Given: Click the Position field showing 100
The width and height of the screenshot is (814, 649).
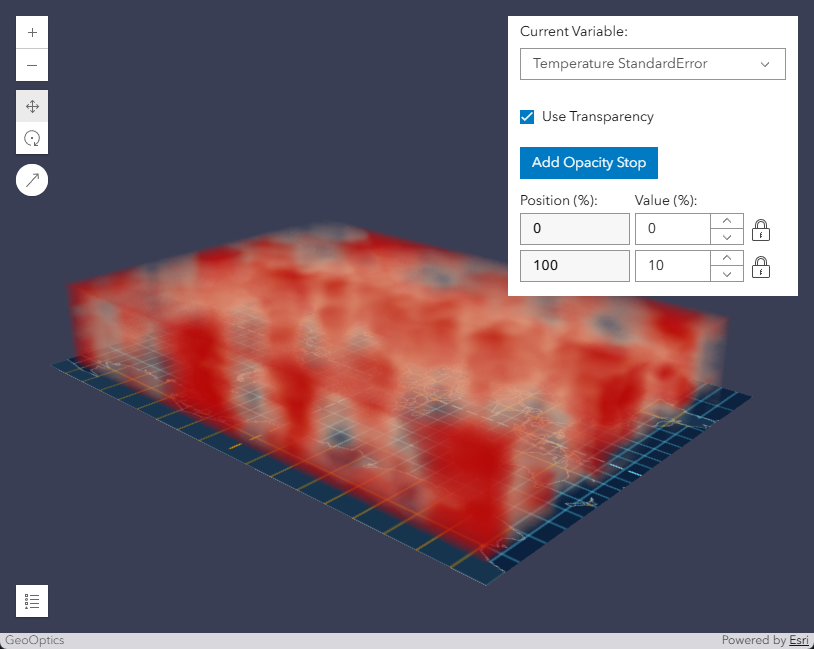Looking at the screenshot, I should click(574, 266).
